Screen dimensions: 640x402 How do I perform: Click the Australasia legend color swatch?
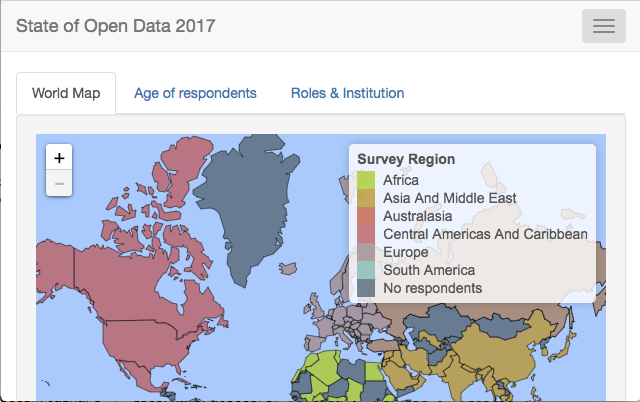pos(366,216)
